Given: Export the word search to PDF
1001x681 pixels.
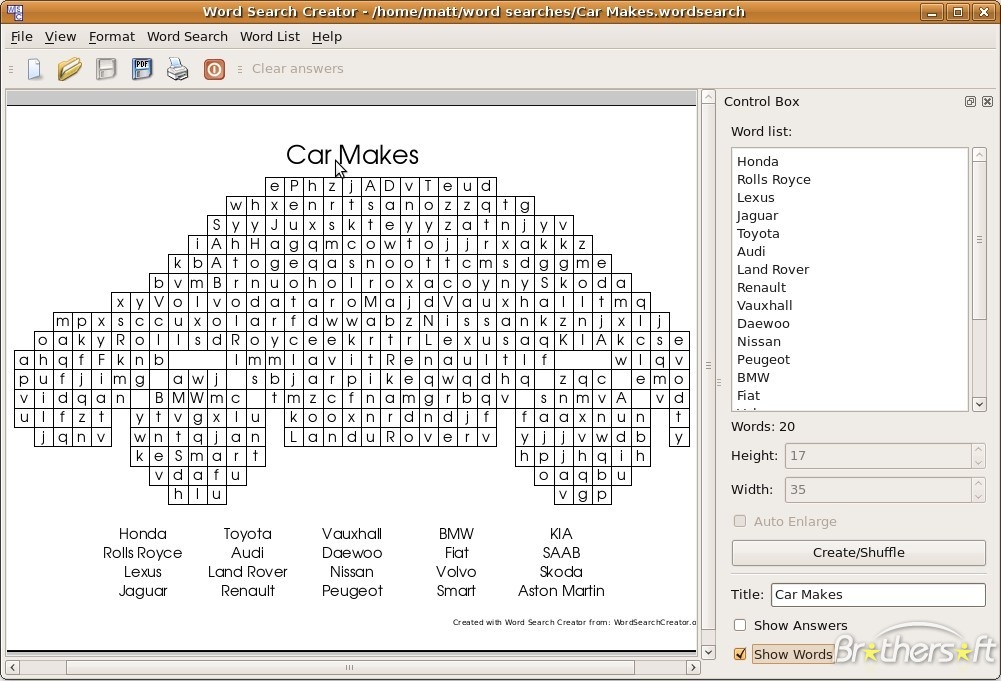Looking at the screenshot, I should (142, 68).
